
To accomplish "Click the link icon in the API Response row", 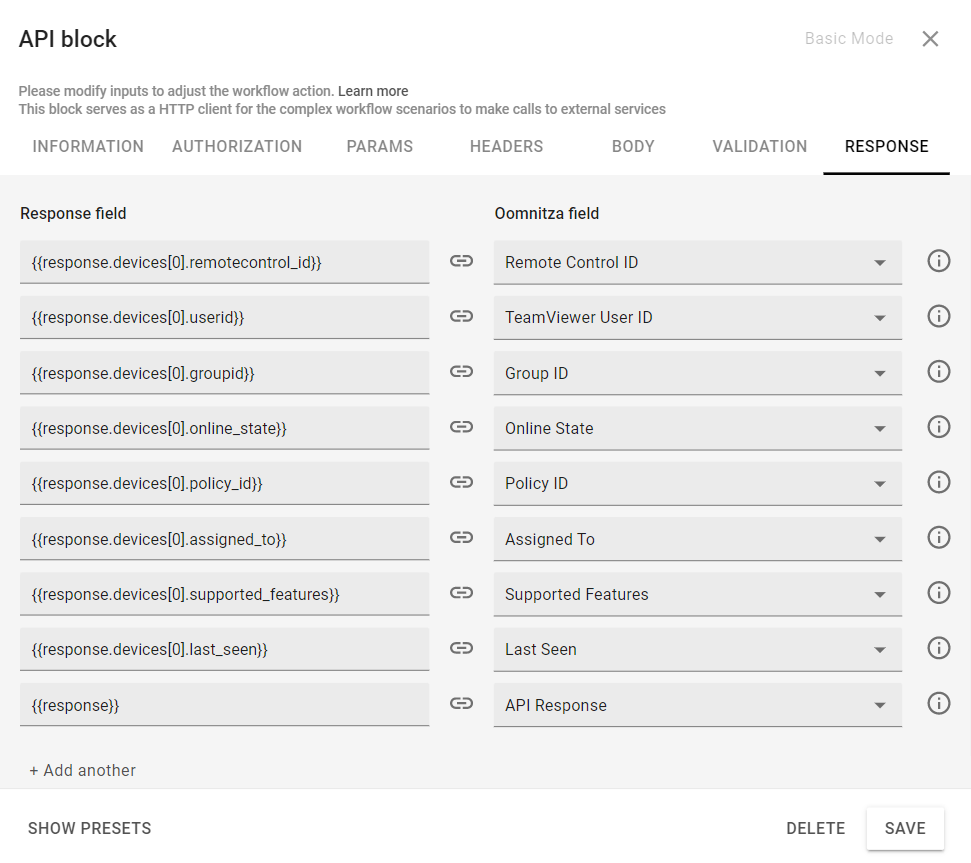I will [461, 704].
